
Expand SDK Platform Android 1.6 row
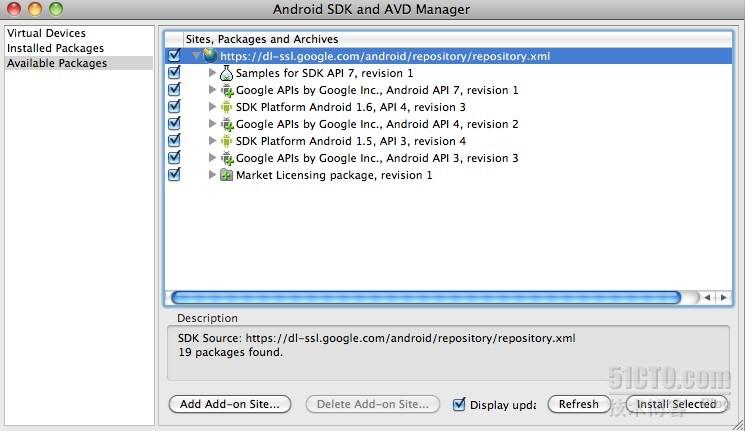coord(212,107)
